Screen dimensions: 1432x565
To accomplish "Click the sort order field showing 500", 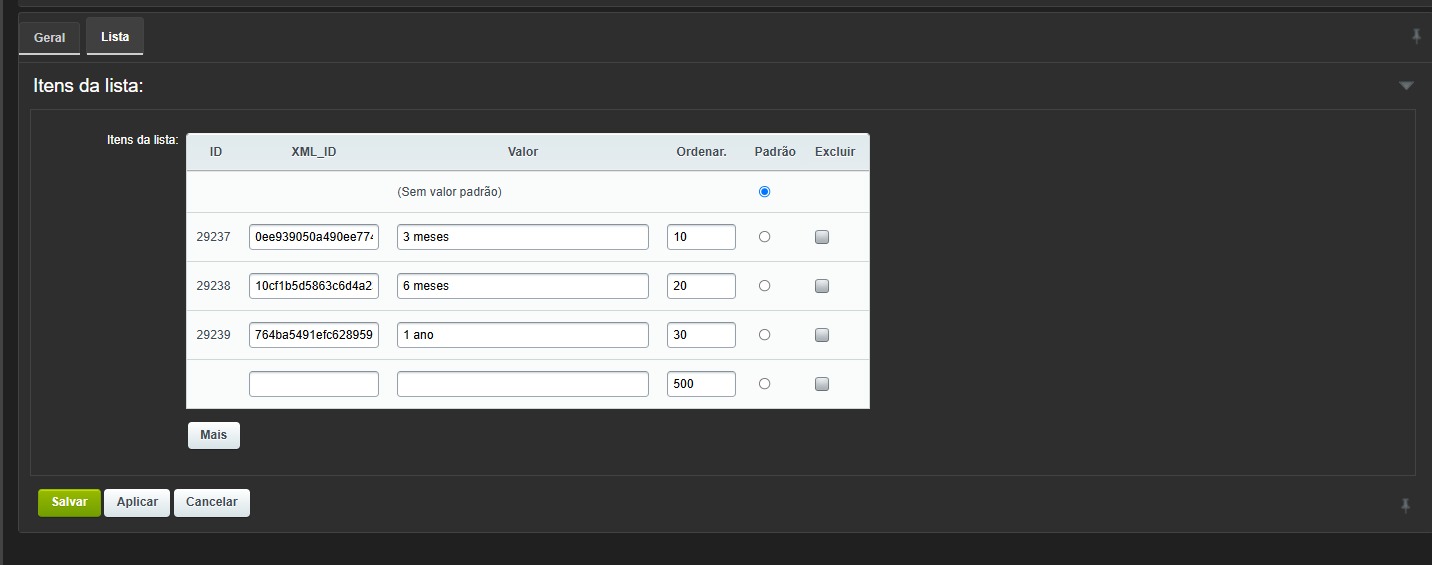I will tap(701, 384).
